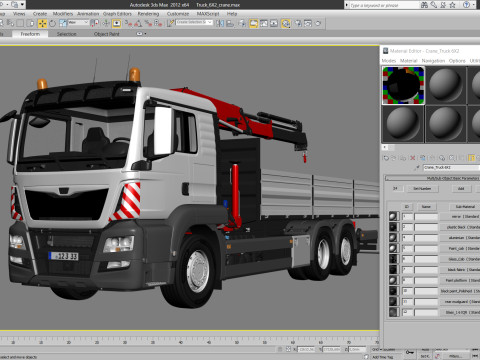Open Create Selection Set dropdown
The height and width of the screenshot is (360, 480).
(x=194, y=22)
